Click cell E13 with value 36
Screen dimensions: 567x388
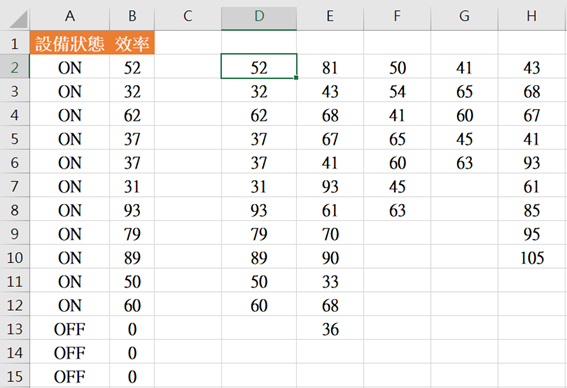330,329
